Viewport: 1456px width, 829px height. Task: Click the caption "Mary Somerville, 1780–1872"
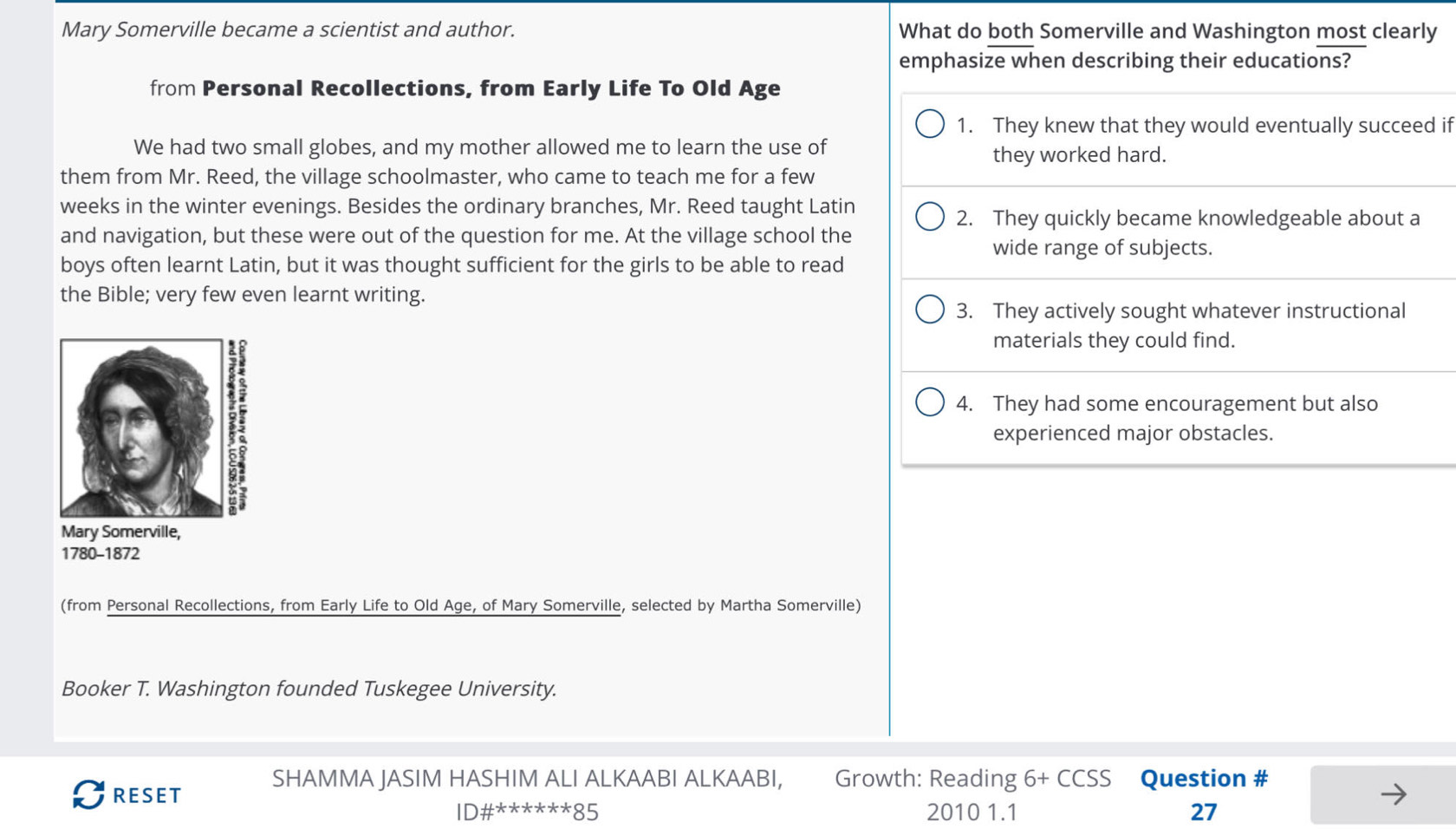click(120, 542)
